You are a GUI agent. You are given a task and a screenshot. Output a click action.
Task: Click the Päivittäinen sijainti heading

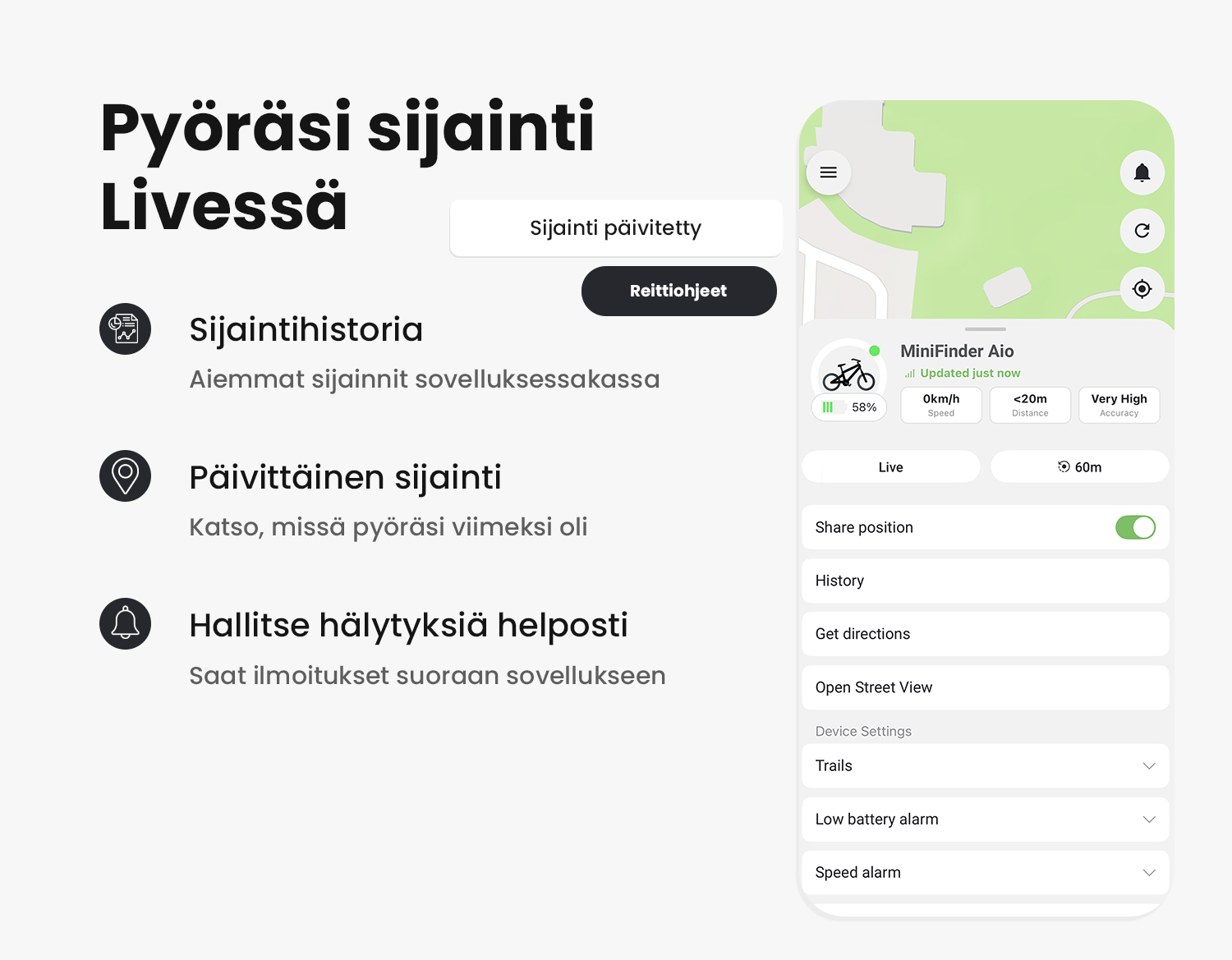tap(345, 477)
